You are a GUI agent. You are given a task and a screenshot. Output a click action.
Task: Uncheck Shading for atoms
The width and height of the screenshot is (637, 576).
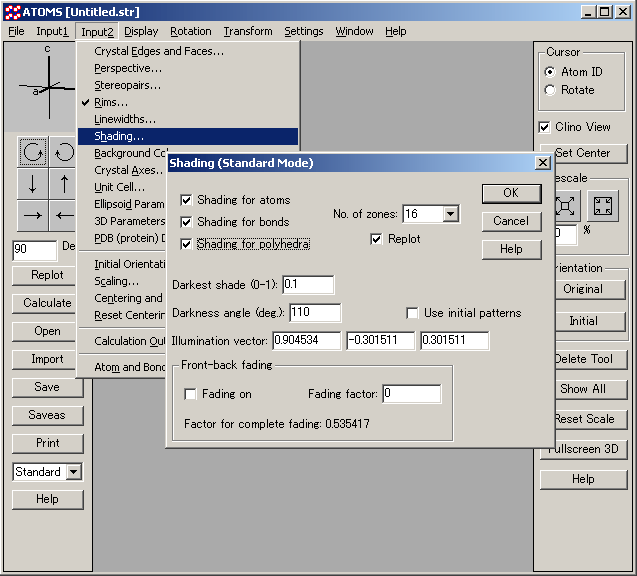click(186, 200)
